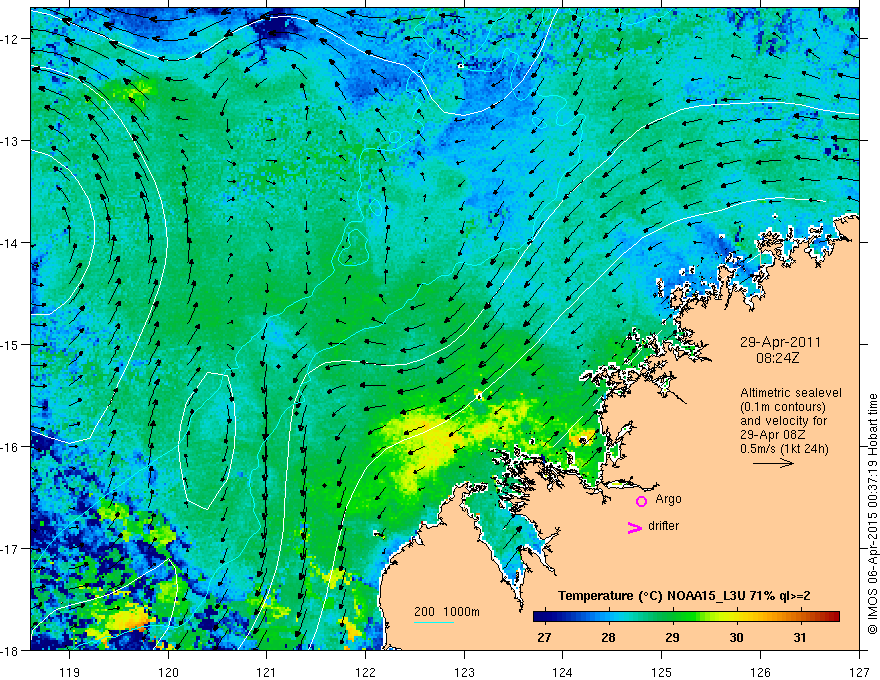This screenshot has width=880, height=680.
Task: Click the temperature color bar
Action: [686, 617]
